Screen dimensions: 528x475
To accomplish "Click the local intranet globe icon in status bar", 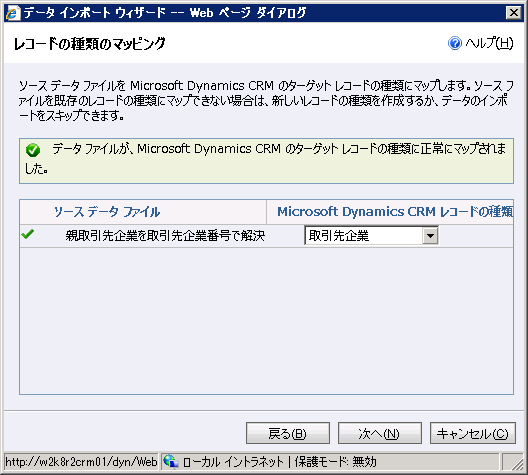I will pos(171,461).
